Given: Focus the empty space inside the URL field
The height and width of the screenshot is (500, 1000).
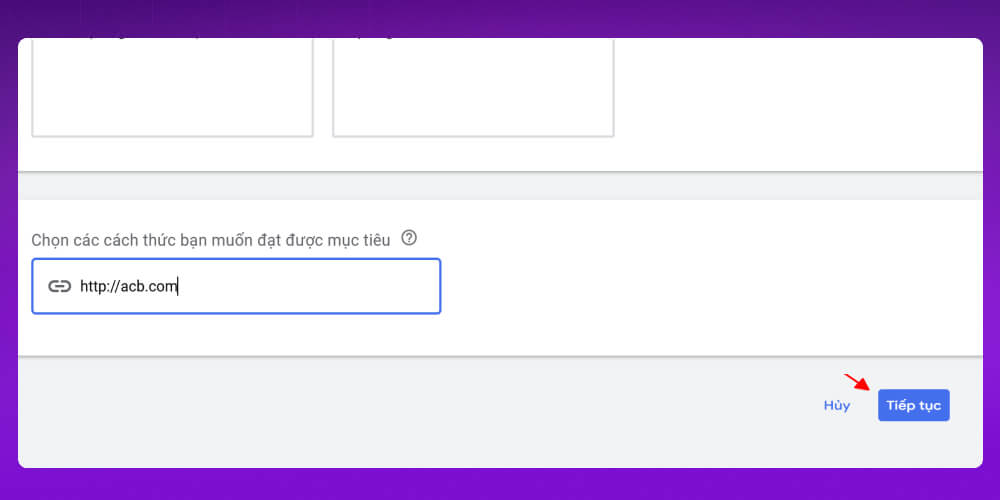Looking at the screenshot, I should 310,286.
